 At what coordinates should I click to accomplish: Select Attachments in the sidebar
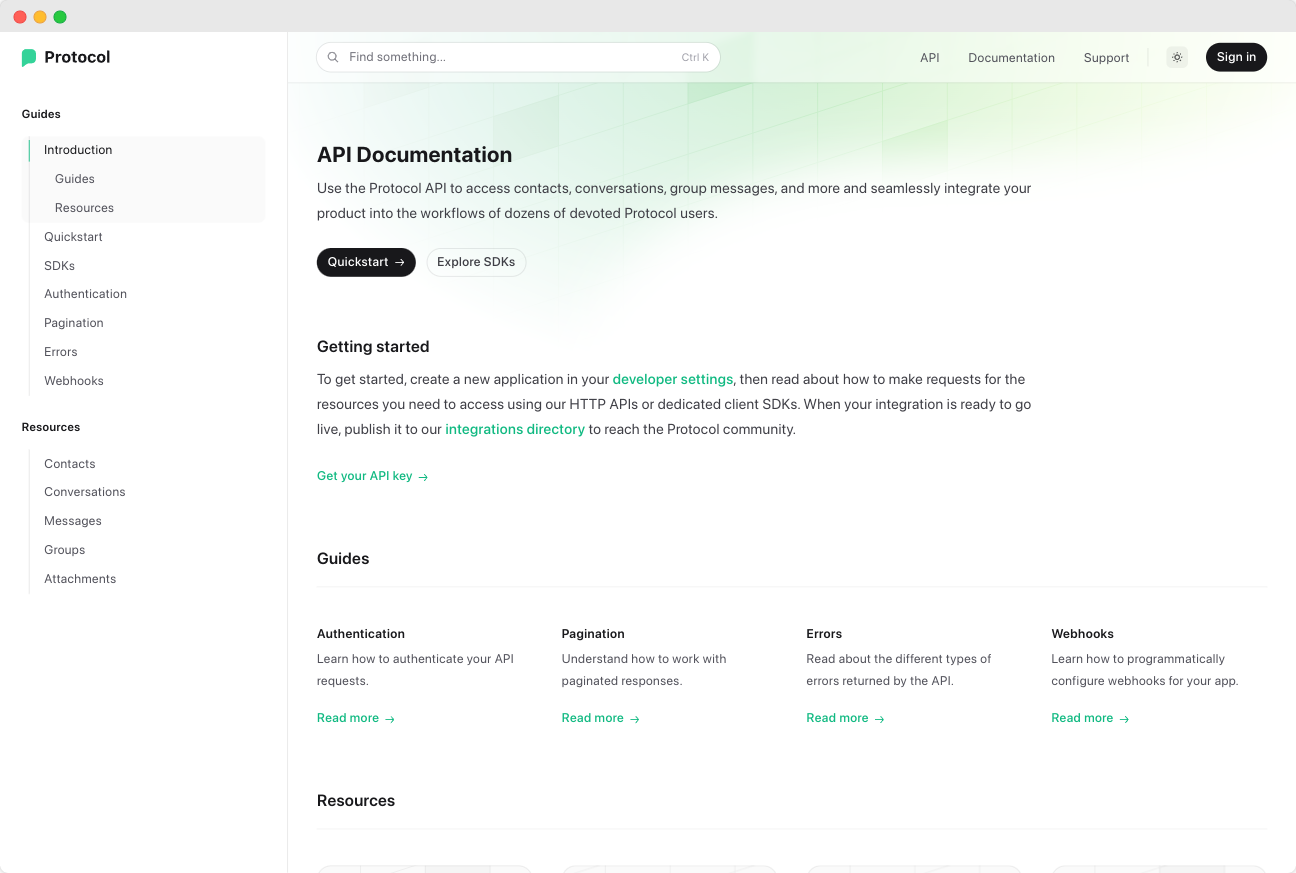[x=80, y=579]
